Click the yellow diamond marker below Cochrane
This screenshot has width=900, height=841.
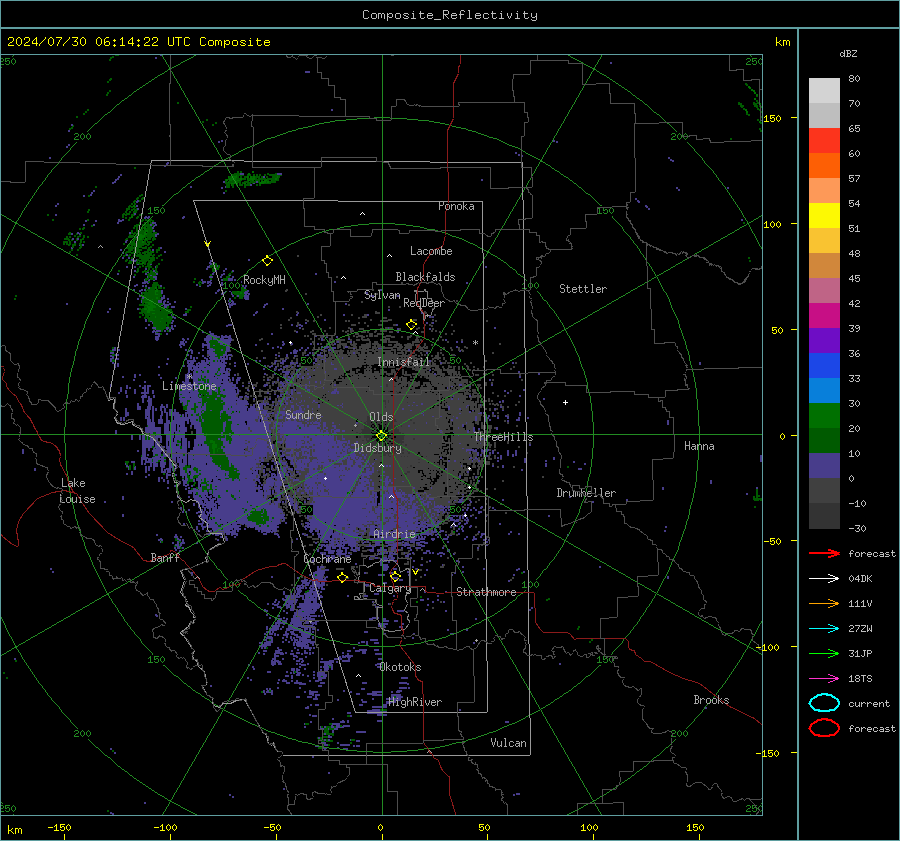[342, 577]
